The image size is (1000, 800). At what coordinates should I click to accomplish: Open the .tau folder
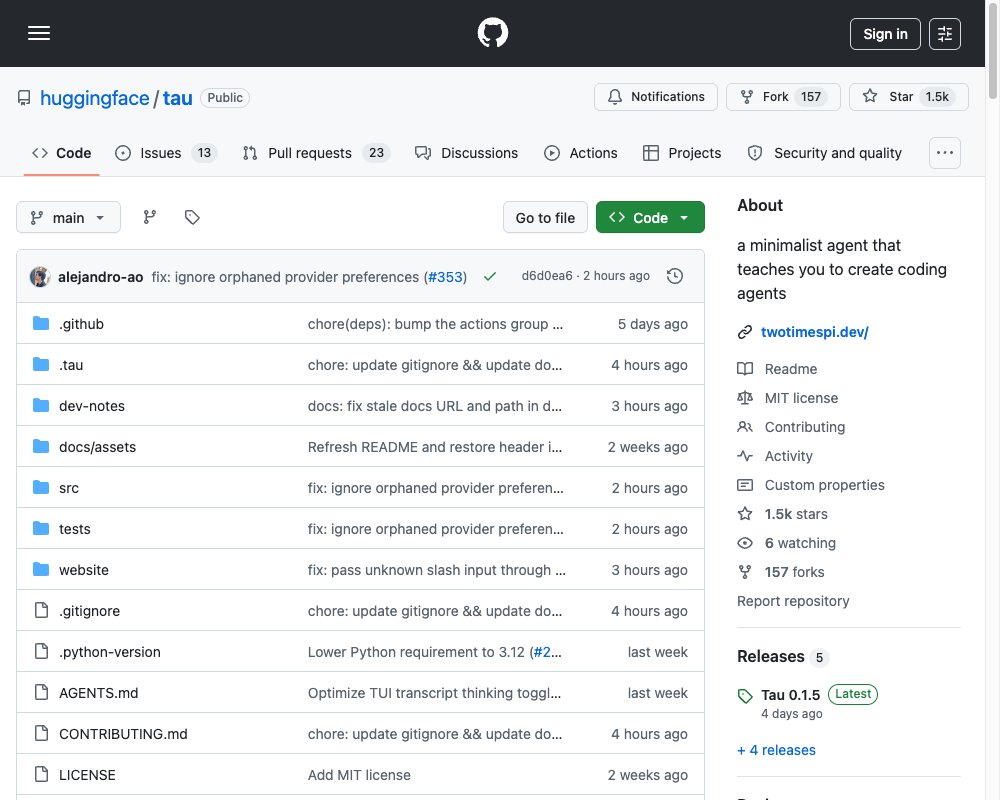click(x=71, y=365)
